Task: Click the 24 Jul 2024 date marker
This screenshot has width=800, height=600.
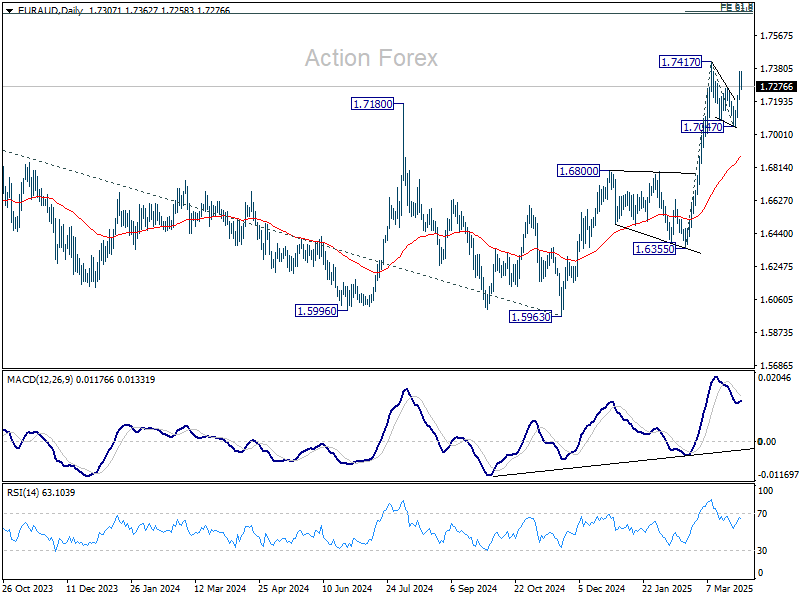Action: coord(409,588)
